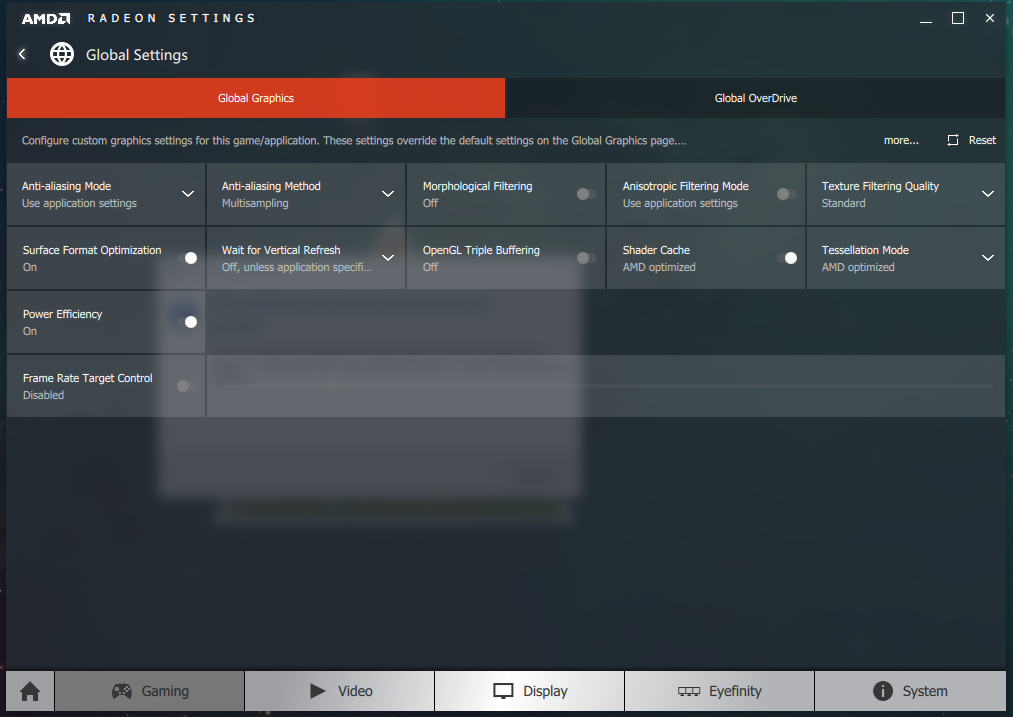
Task: Turn off Power Efficiency switch
Action: [x=187, y=322]
